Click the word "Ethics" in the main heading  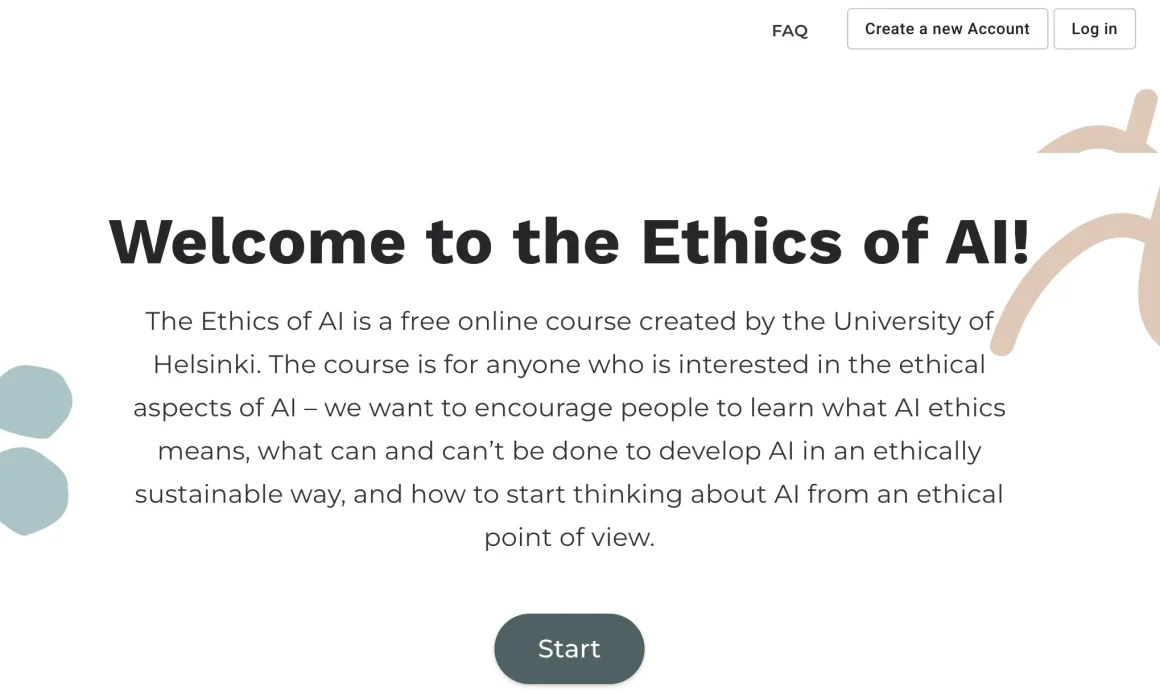pyautogui.click(x=741, y=242)
